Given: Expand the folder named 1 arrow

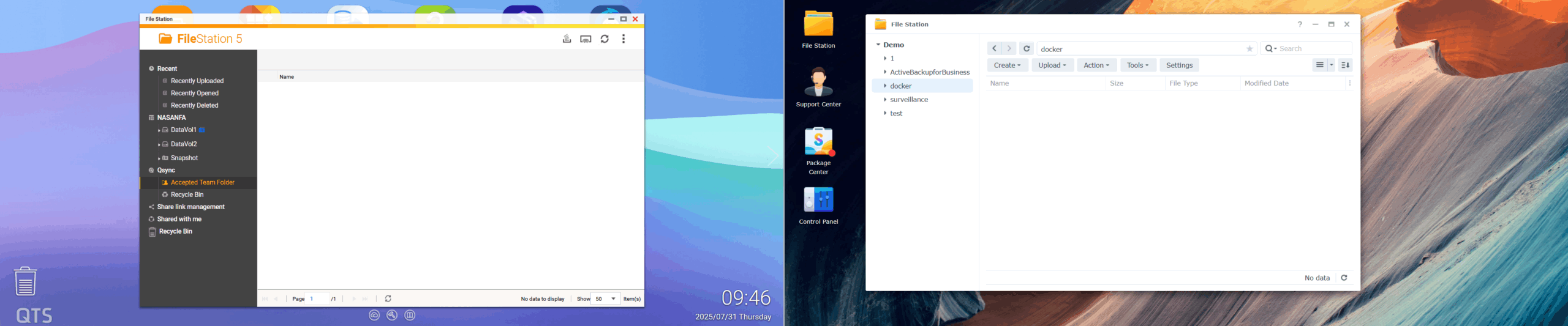Looking at the screenshot, I should pos(885,58).
